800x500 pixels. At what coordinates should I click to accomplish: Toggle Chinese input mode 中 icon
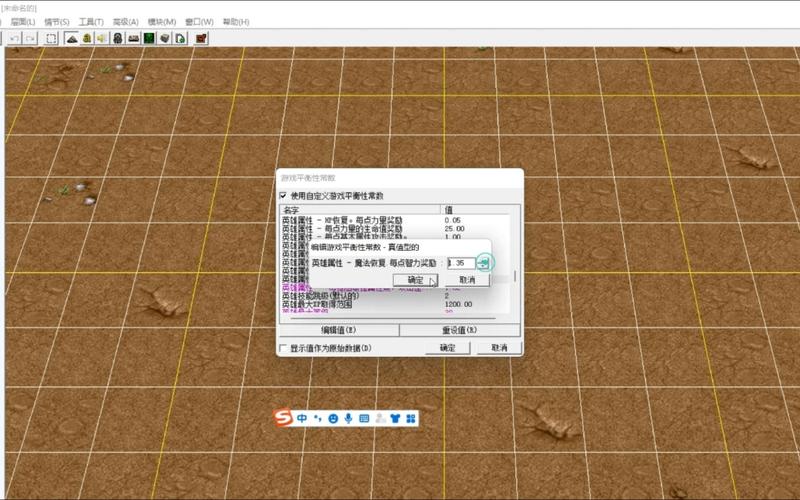point(302,419)
